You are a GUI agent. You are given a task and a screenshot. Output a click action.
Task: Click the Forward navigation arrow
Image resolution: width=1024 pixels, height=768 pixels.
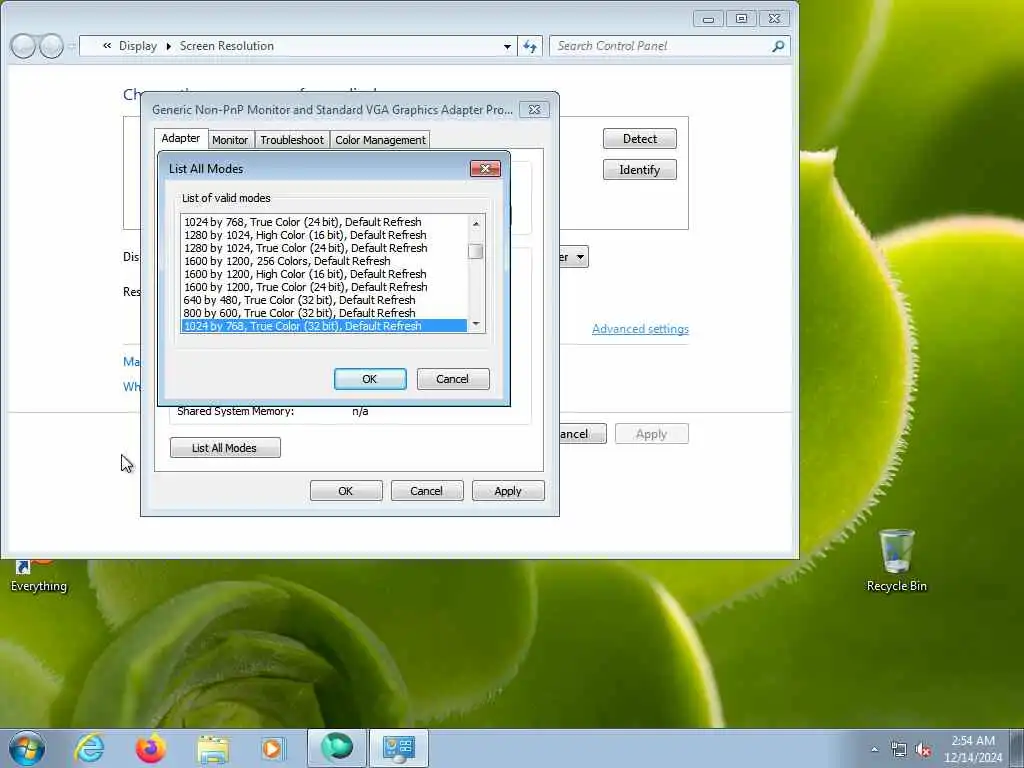(x=51, y=46)
